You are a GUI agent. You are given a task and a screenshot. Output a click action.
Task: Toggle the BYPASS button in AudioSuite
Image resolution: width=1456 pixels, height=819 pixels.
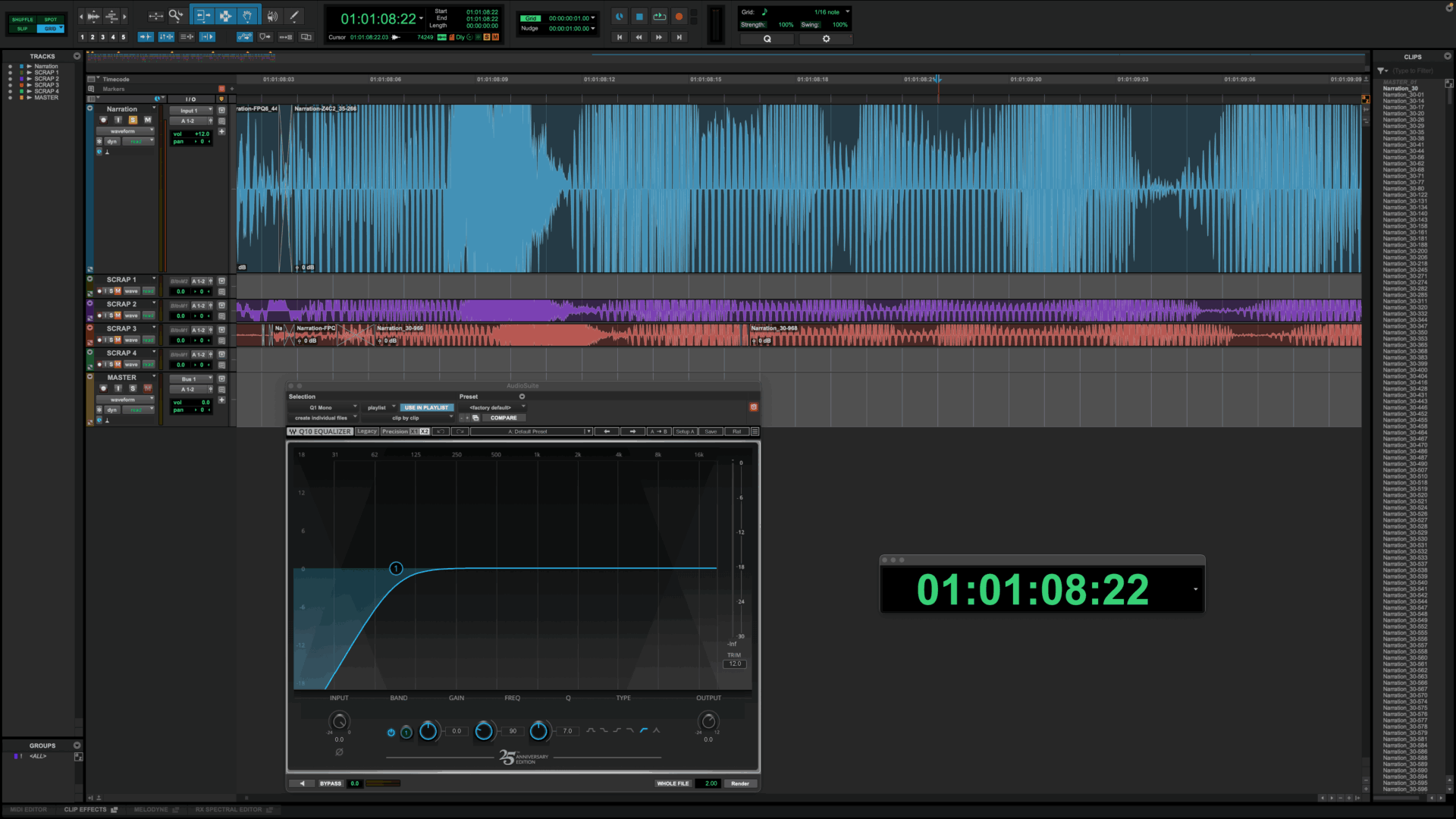click(x=331, y=783)
